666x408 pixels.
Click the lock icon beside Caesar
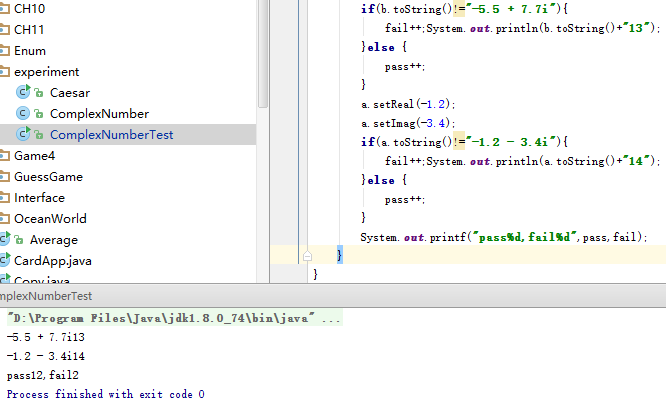(39, 93)
